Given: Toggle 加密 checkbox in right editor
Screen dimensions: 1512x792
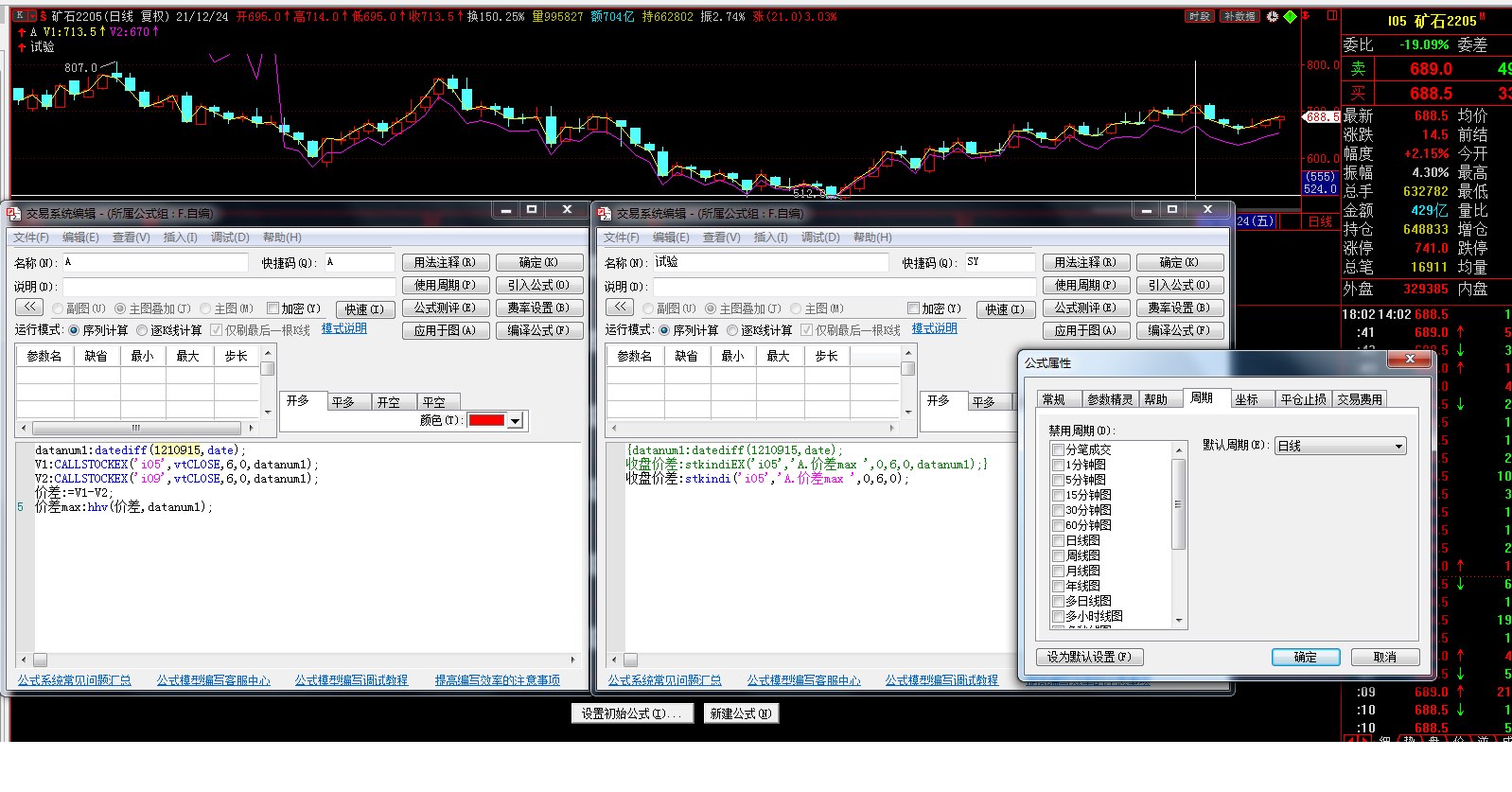Looking at the screenshot, I should [x=913, y=308].
